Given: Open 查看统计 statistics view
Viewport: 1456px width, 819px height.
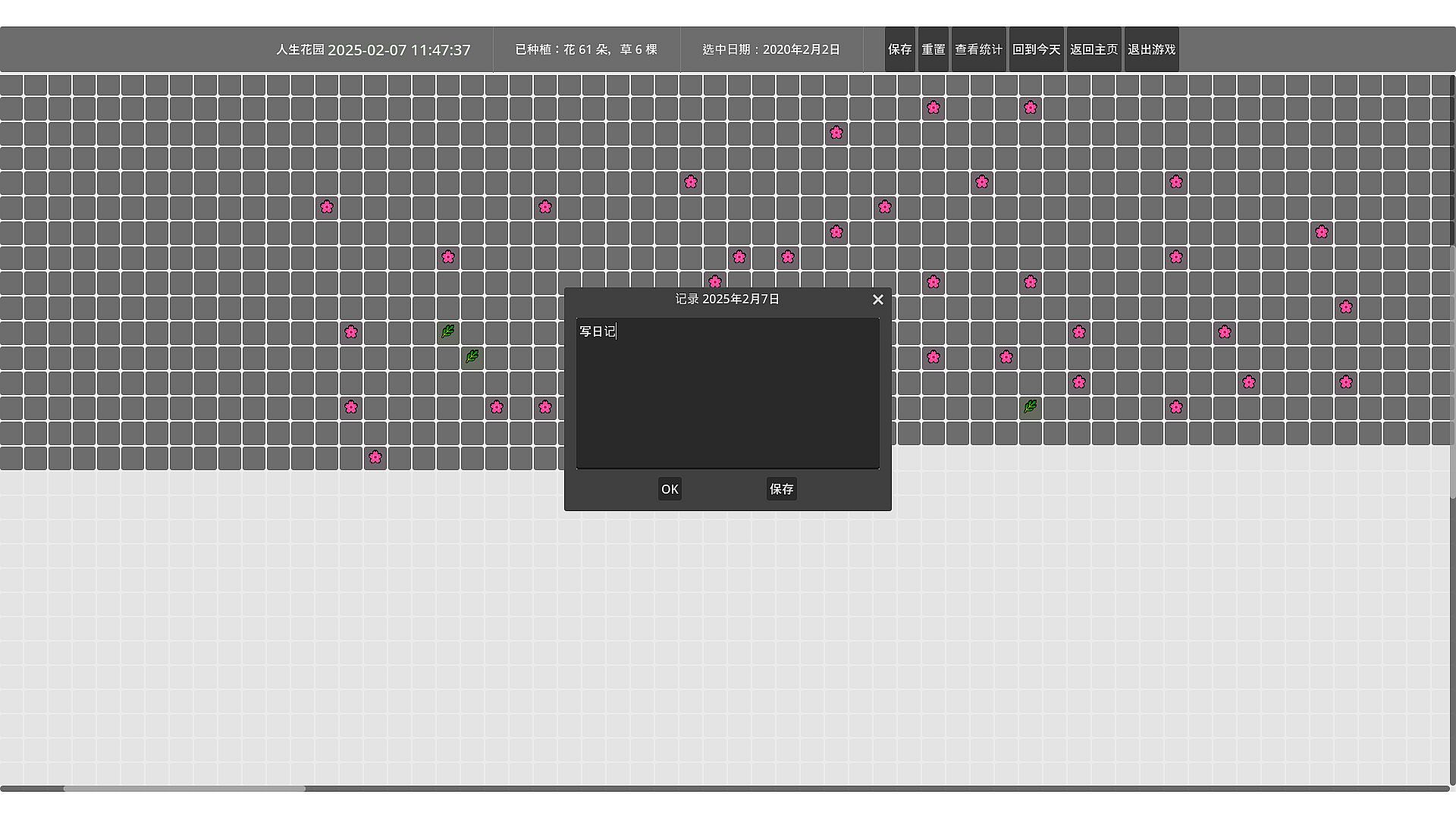Looking at the screenshot, I should click(978, 49).
